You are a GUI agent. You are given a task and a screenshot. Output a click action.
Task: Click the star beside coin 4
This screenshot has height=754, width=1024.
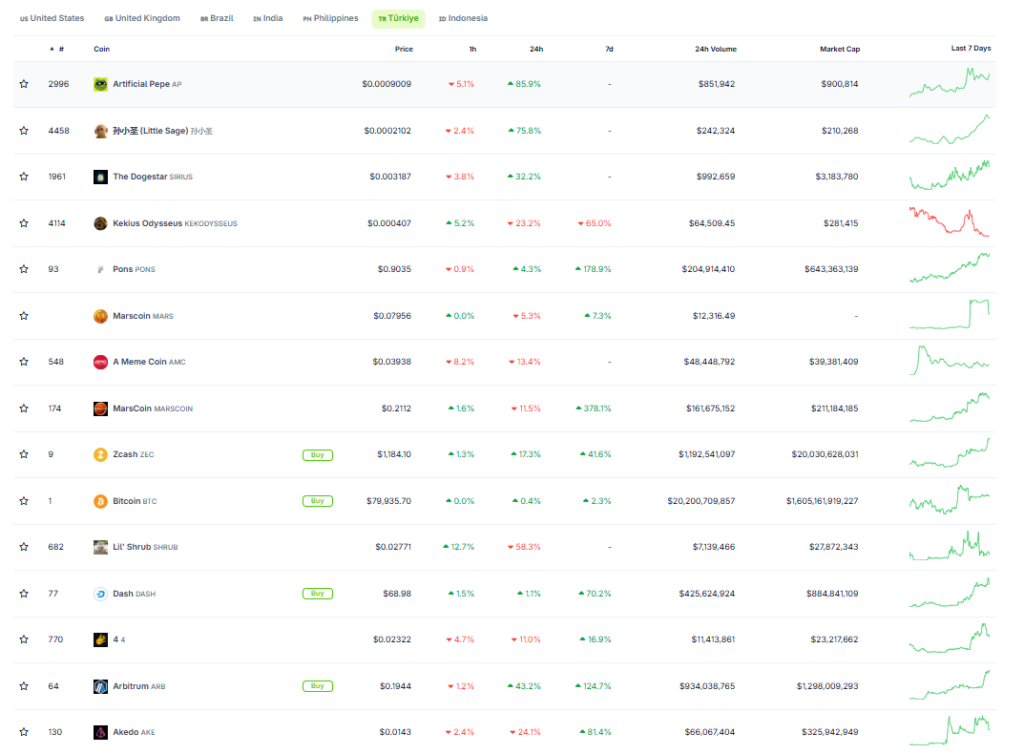24,640
